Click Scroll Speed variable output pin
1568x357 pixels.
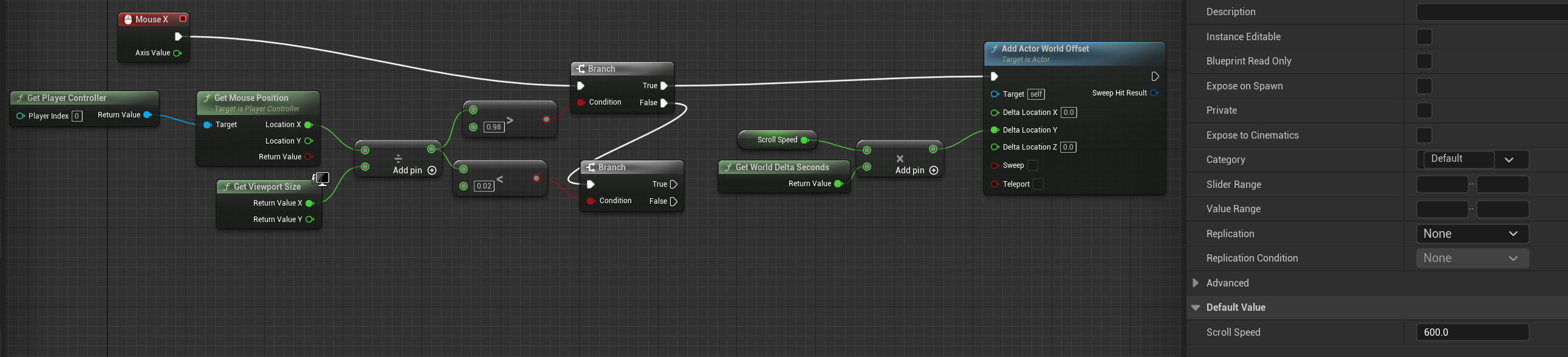click(805, 140)
